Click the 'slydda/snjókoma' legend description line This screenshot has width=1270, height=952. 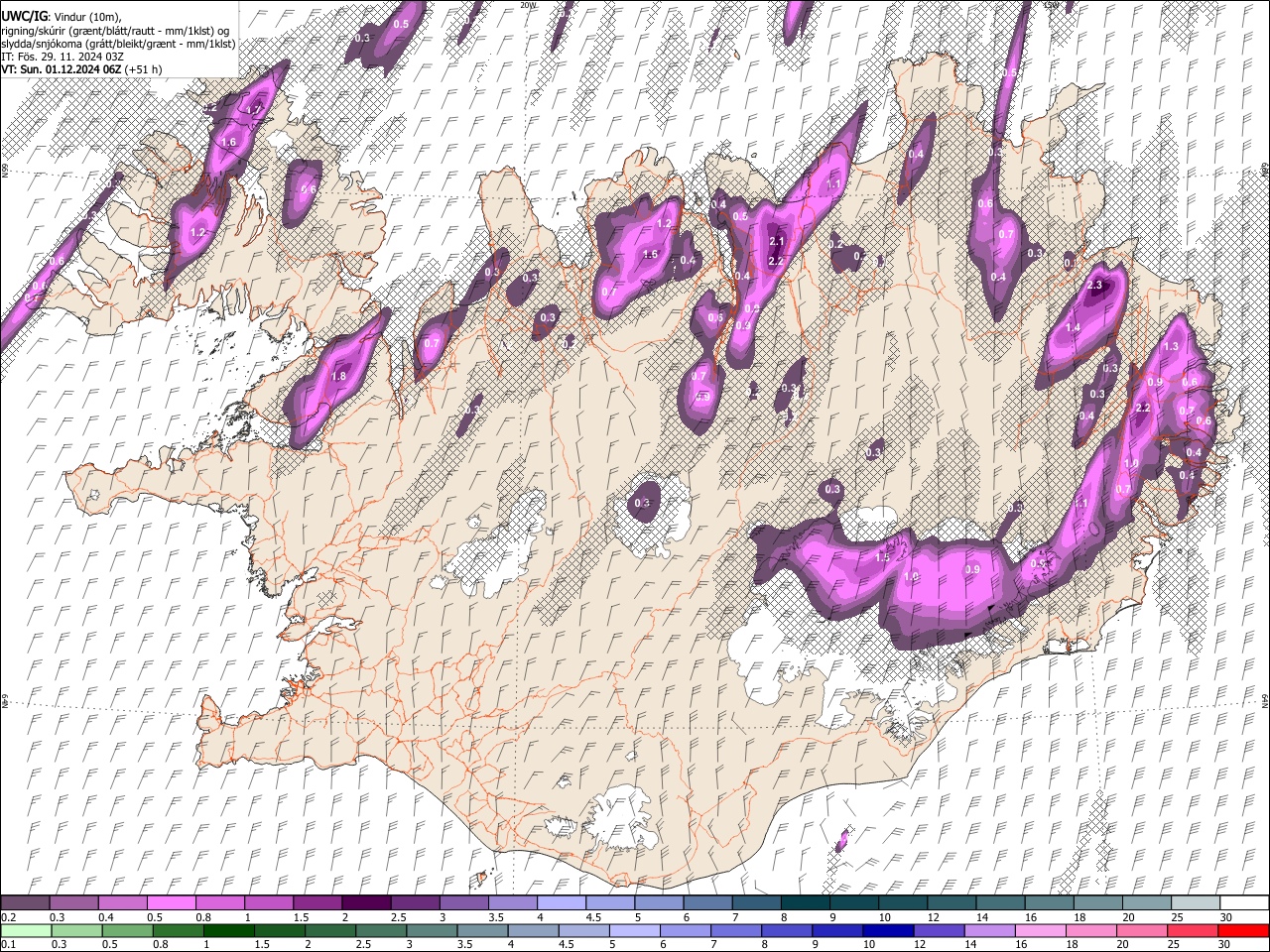tap(118, 43)
